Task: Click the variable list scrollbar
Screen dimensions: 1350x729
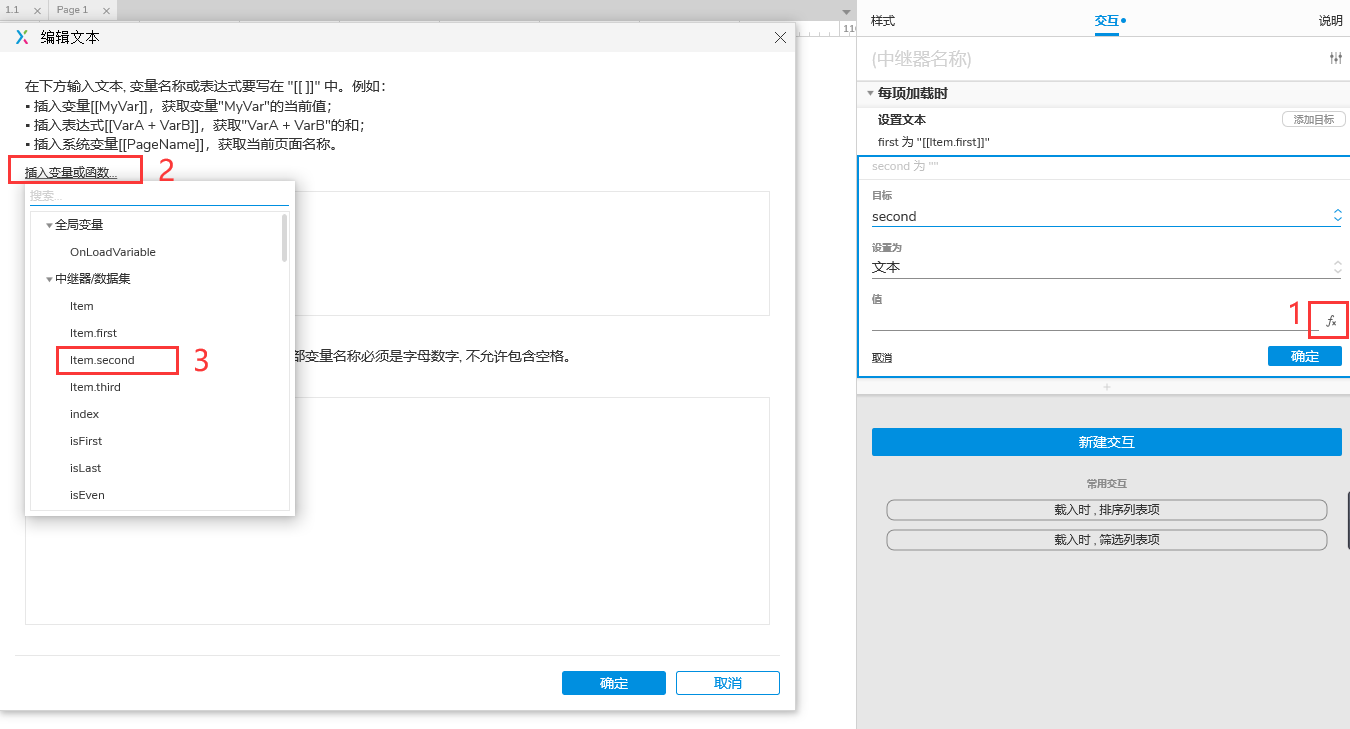Action: pyautogui.click(x=285, y=238)
